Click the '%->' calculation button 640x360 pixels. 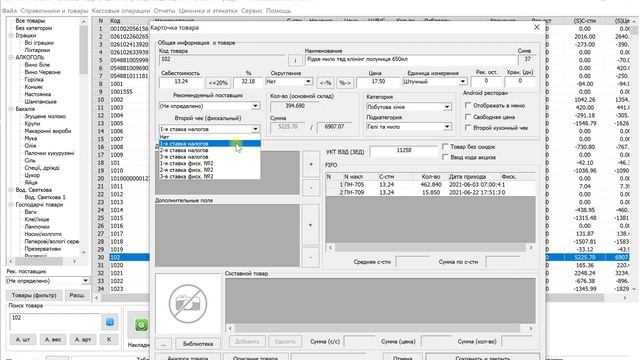coord(345,82)
